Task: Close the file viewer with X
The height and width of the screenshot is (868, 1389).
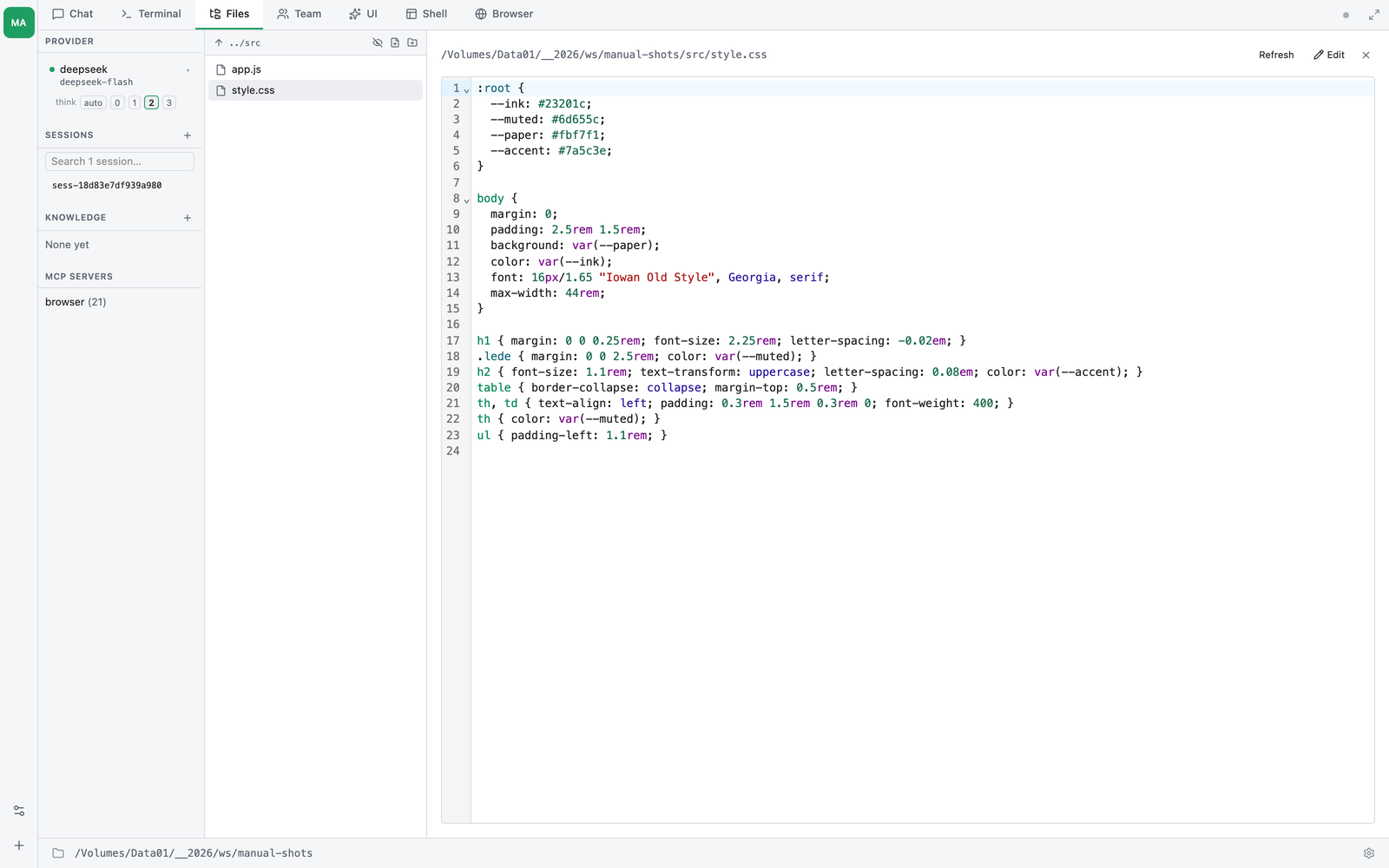Action: click(1366, 55)
